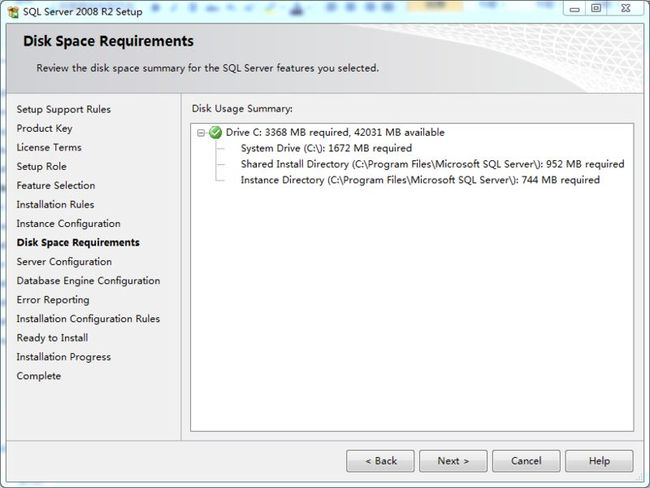Select the License Terms step

(49, 148)
